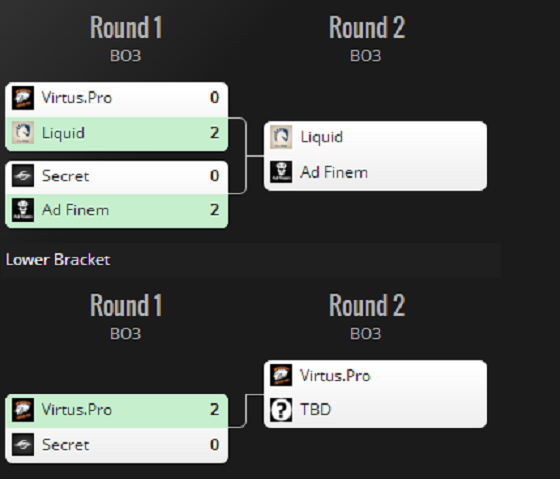560x479 pixels.
Task: Click the Virtus.Pro logo in lower bracket Round 1
Action: (x=23, y=410)
